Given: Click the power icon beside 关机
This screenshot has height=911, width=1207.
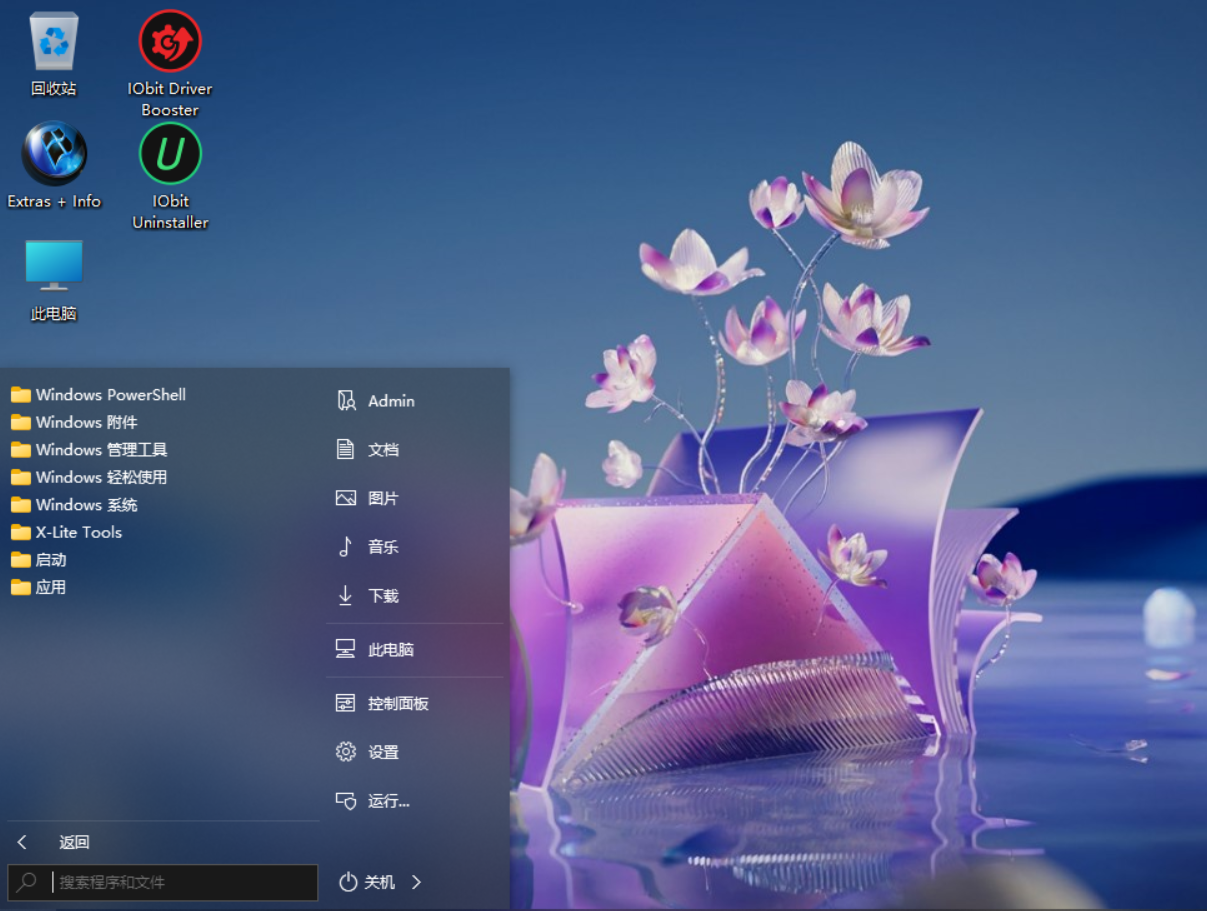Looking at the screenshot, I should point(348,882).
